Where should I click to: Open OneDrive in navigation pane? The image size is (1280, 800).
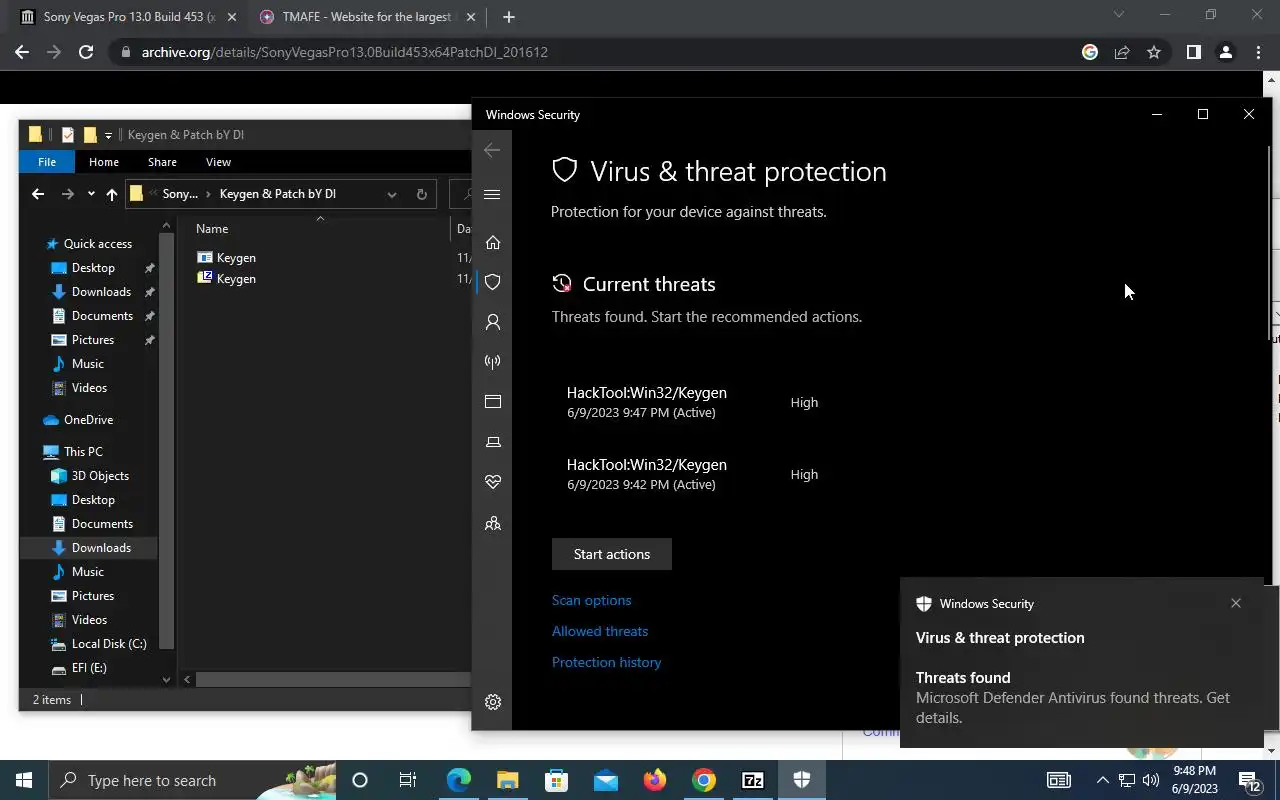point(88,420)
